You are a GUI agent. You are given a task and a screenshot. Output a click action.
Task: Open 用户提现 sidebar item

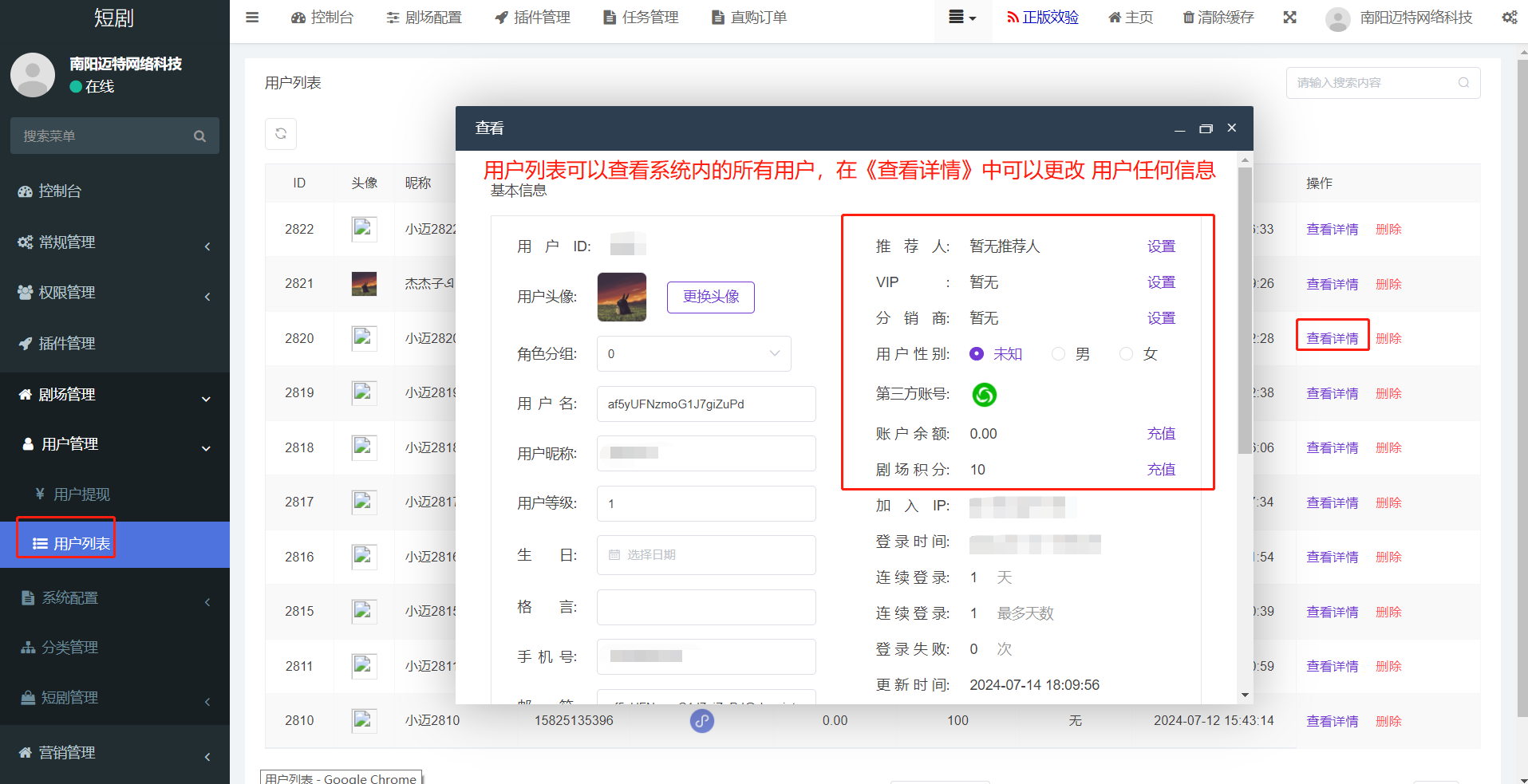click(115, 494)
